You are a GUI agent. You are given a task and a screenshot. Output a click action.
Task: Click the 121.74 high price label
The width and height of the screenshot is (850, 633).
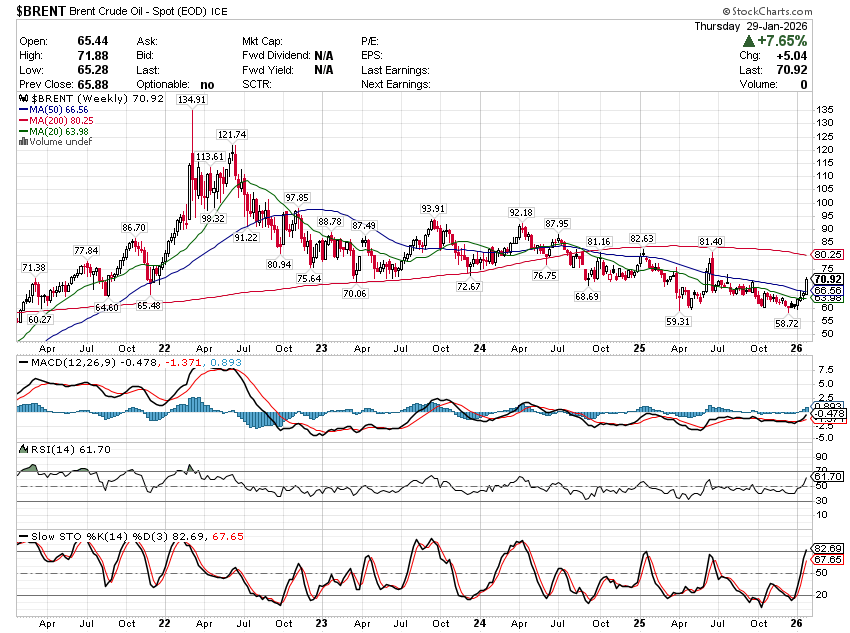(x=232, y=134)
